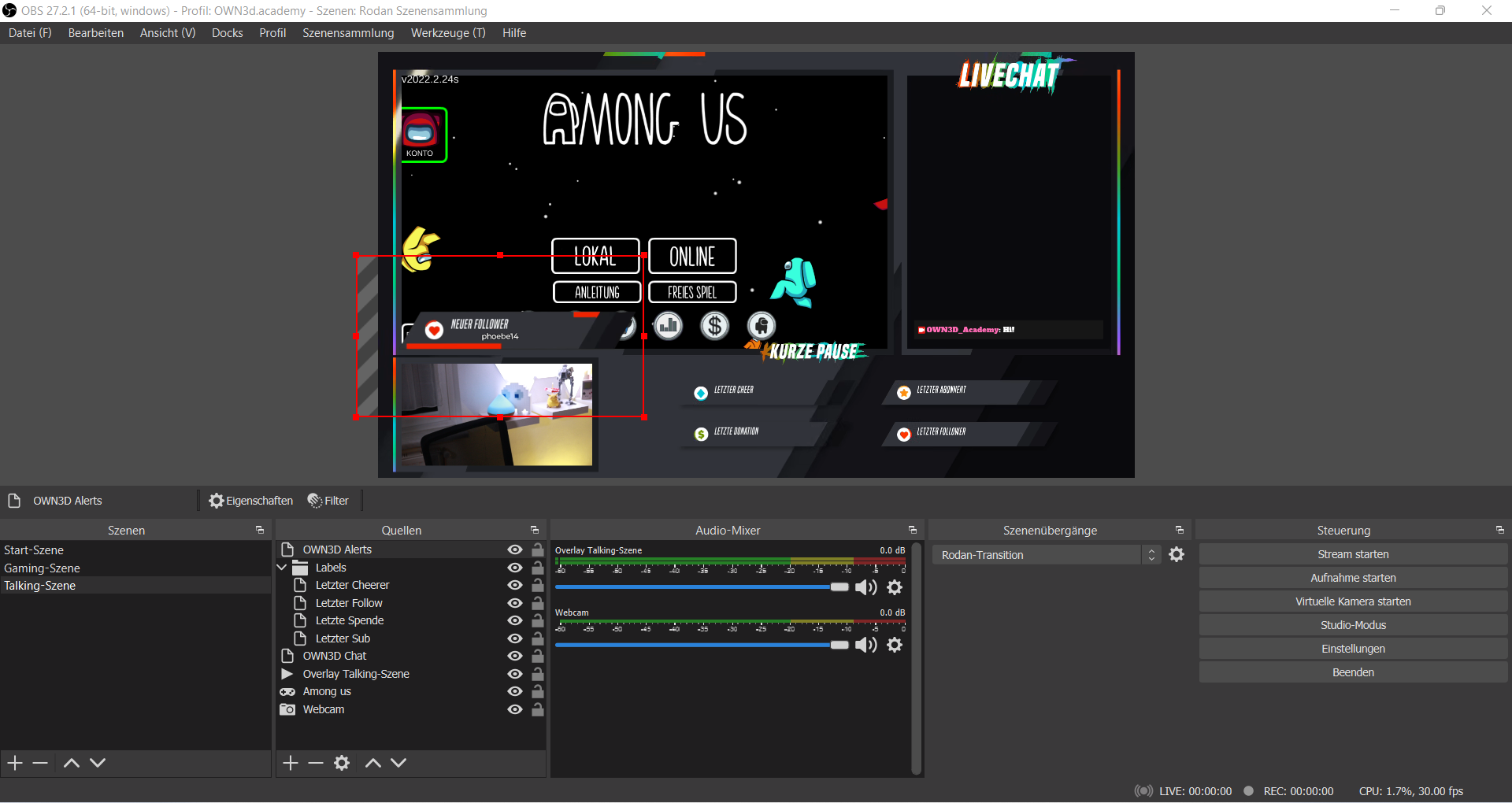Image resolution: width=1512 pixels, height=803 pixels.
Task: Unlock the Webcam source lock
Action: (x=538, y=709)
